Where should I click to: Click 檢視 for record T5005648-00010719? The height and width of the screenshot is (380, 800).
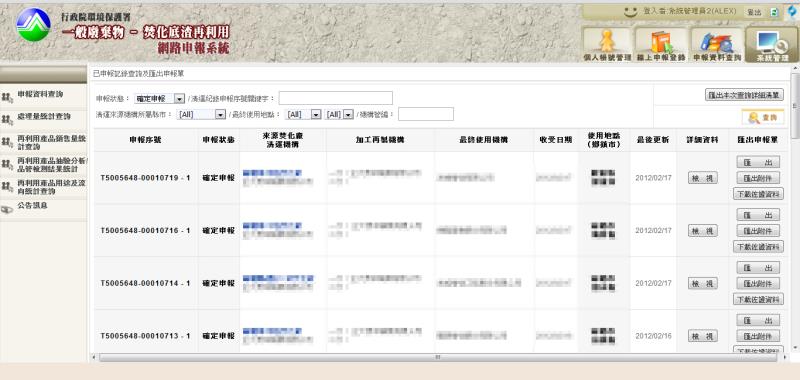click(x=703, y=178)
